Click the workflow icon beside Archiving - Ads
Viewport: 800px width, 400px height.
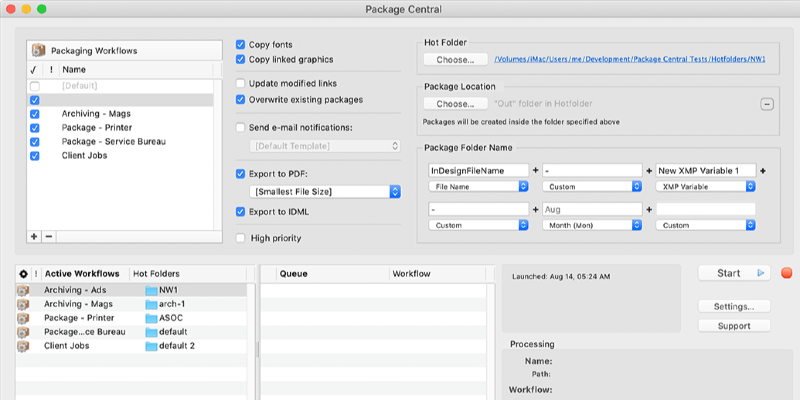(x=23, y=290)
